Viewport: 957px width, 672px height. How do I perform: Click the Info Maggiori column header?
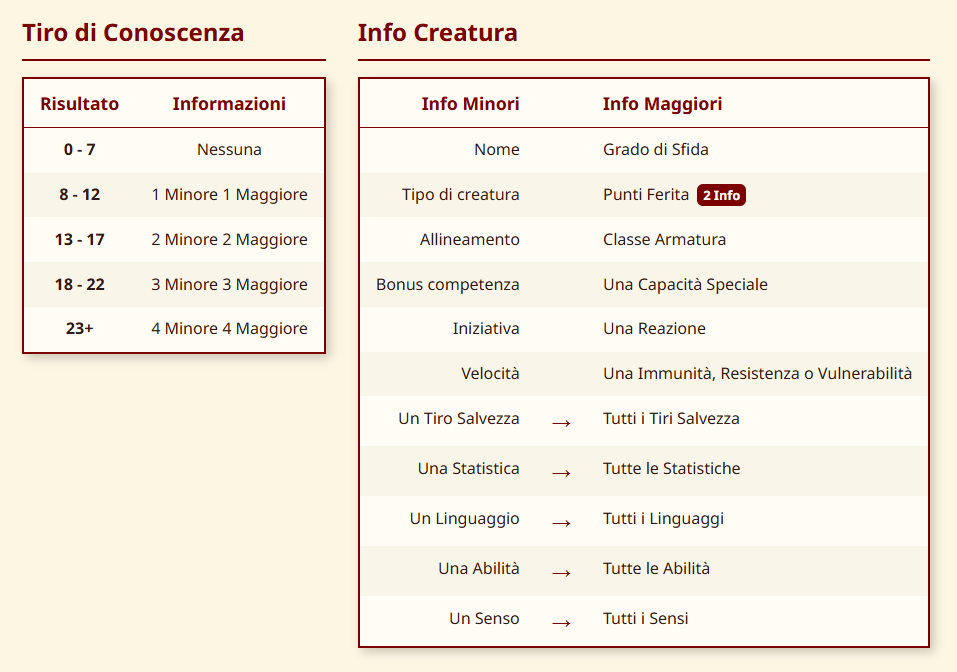pyautogui.click(x=662, y=104)
